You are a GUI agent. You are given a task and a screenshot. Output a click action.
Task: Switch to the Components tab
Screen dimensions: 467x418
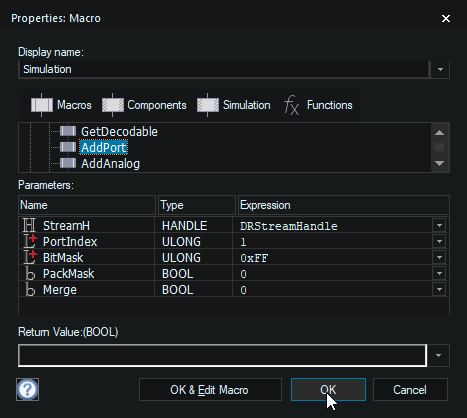[x=144, y=105]
